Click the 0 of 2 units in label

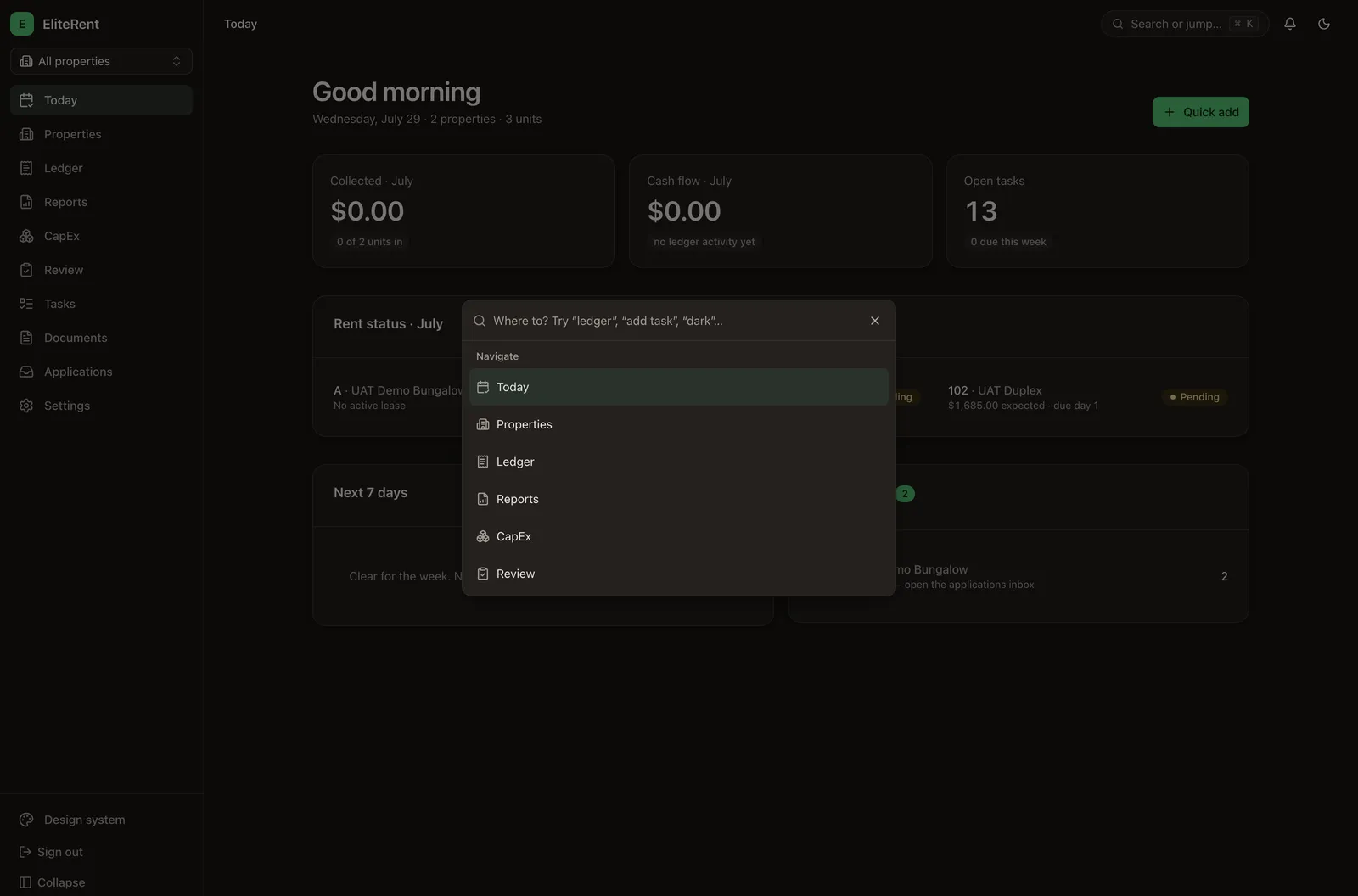point(369,242)
